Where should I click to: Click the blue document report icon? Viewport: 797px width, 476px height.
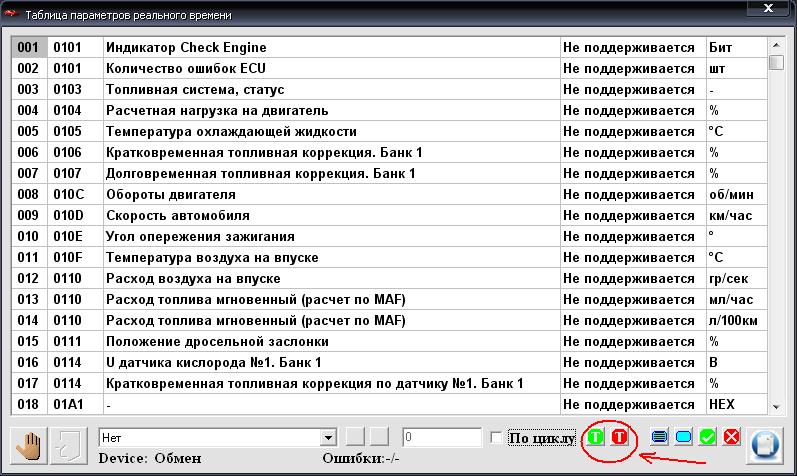(x=764, y=446)
